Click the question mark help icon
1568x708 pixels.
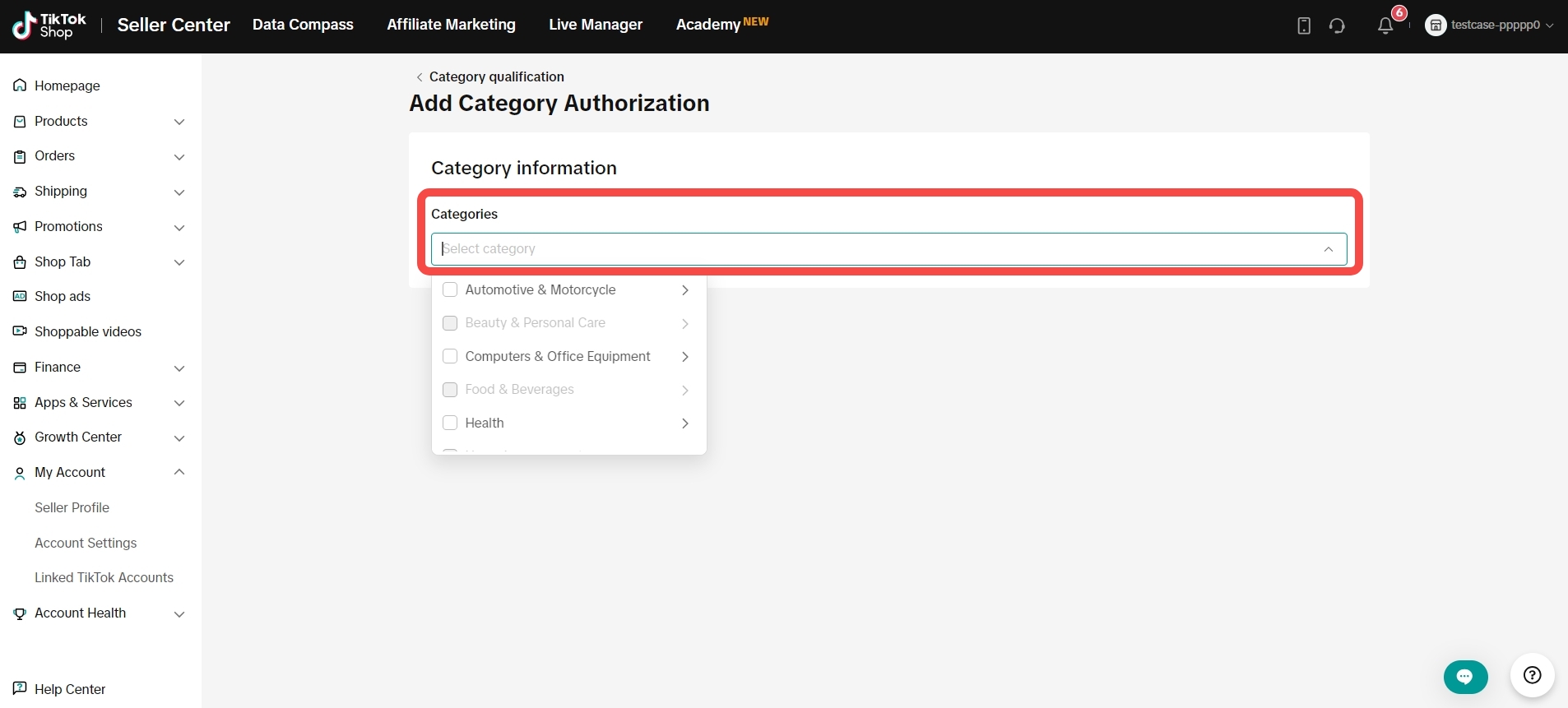pyautogui.click(x=1532, y=675)
